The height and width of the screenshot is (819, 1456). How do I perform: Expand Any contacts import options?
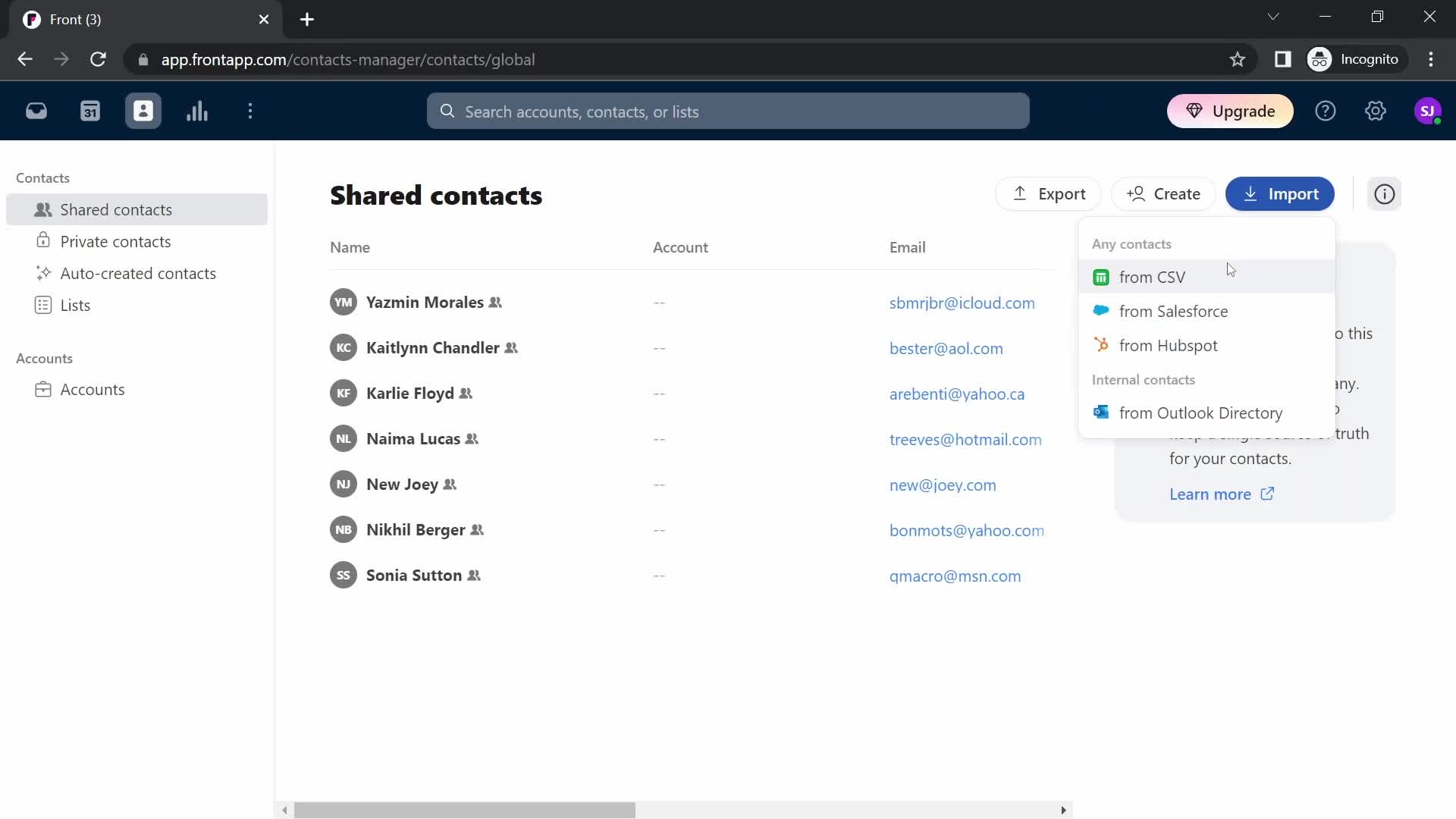click(1134, 243)
